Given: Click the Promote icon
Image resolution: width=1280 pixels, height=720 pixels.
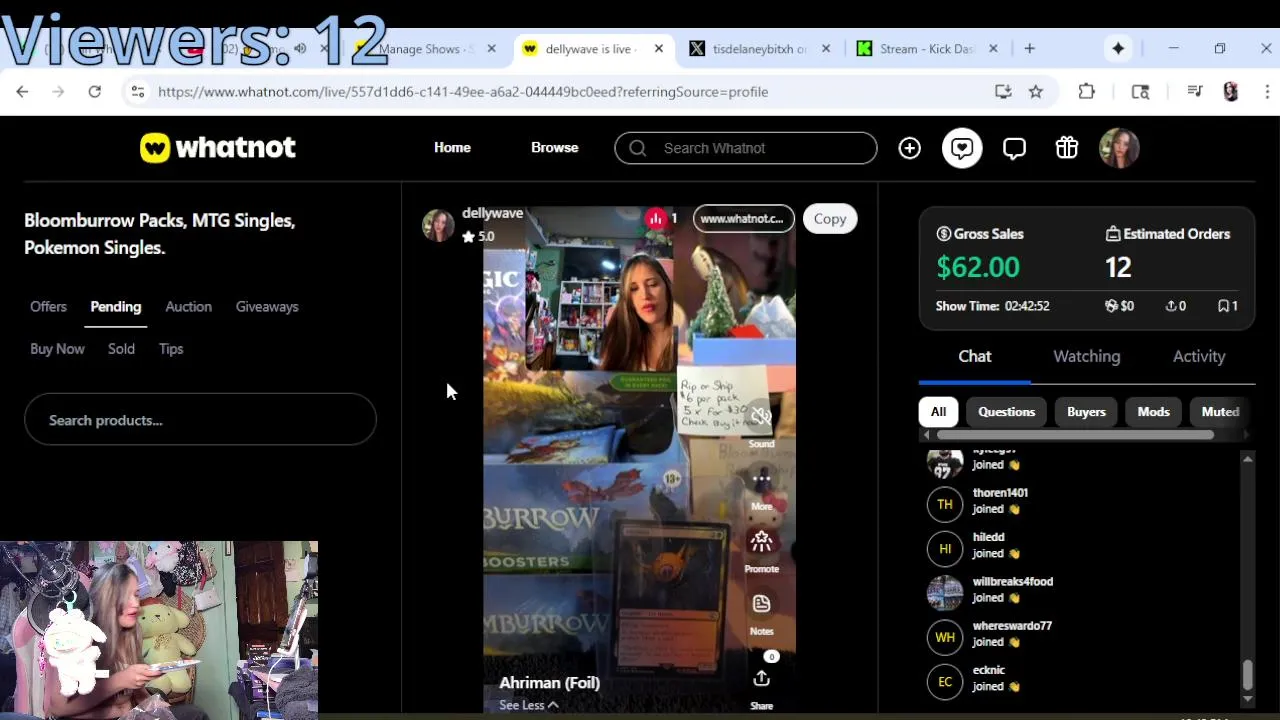Looking at the screenshot, I should [x=761, y=542].
